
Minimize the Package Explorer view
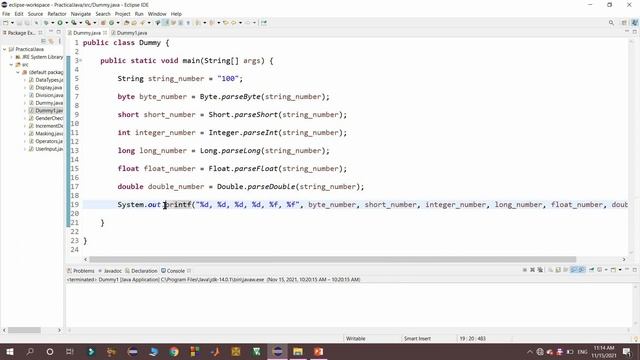point(51,32)
